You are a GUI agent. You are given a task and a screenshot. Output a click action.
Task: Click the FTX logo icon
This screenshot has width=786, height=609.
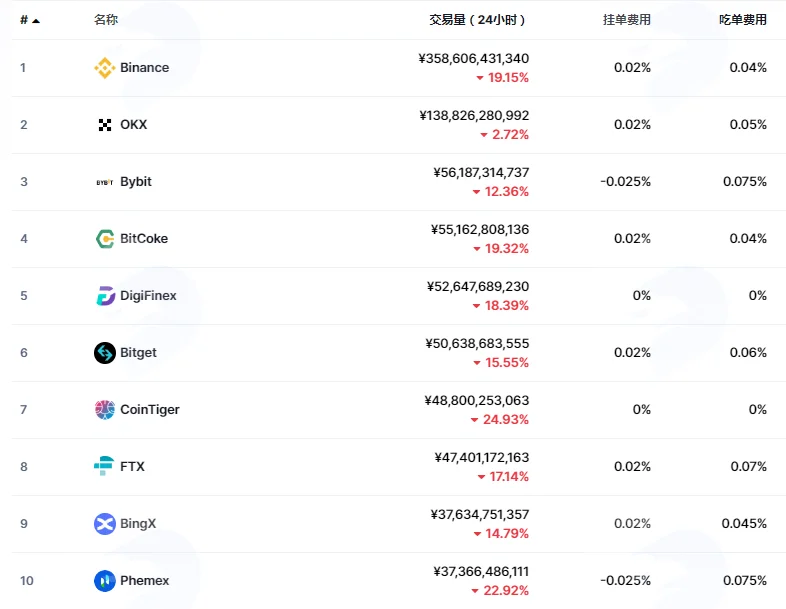(x=104, y=466)
